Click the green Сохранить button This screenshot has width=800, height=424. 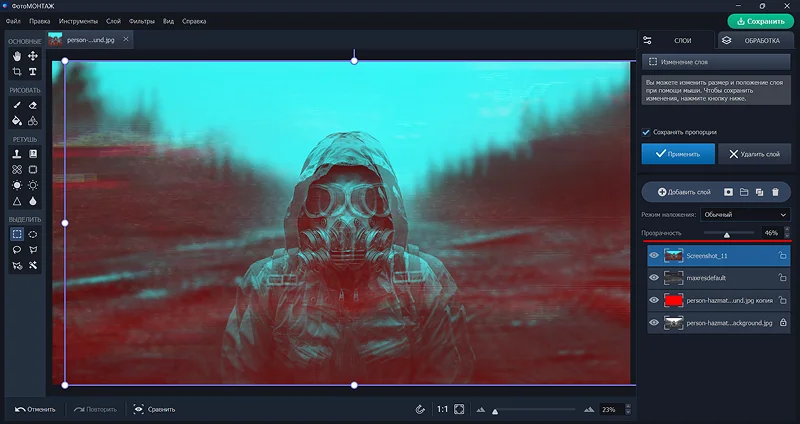[x=761, y=21]
